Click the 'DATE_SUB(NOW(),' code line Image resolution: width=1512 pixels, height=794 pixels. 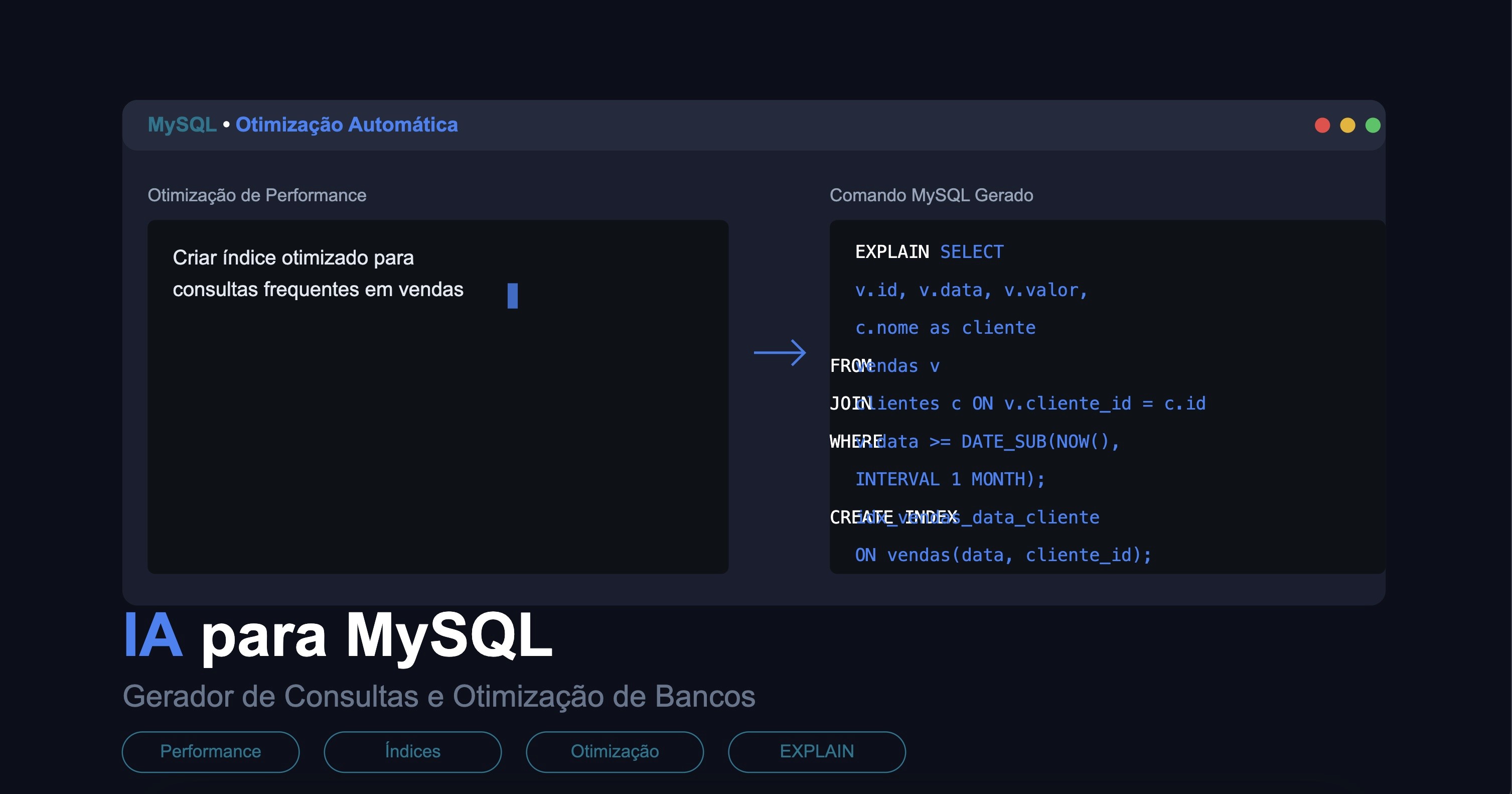tap(974, 442)
